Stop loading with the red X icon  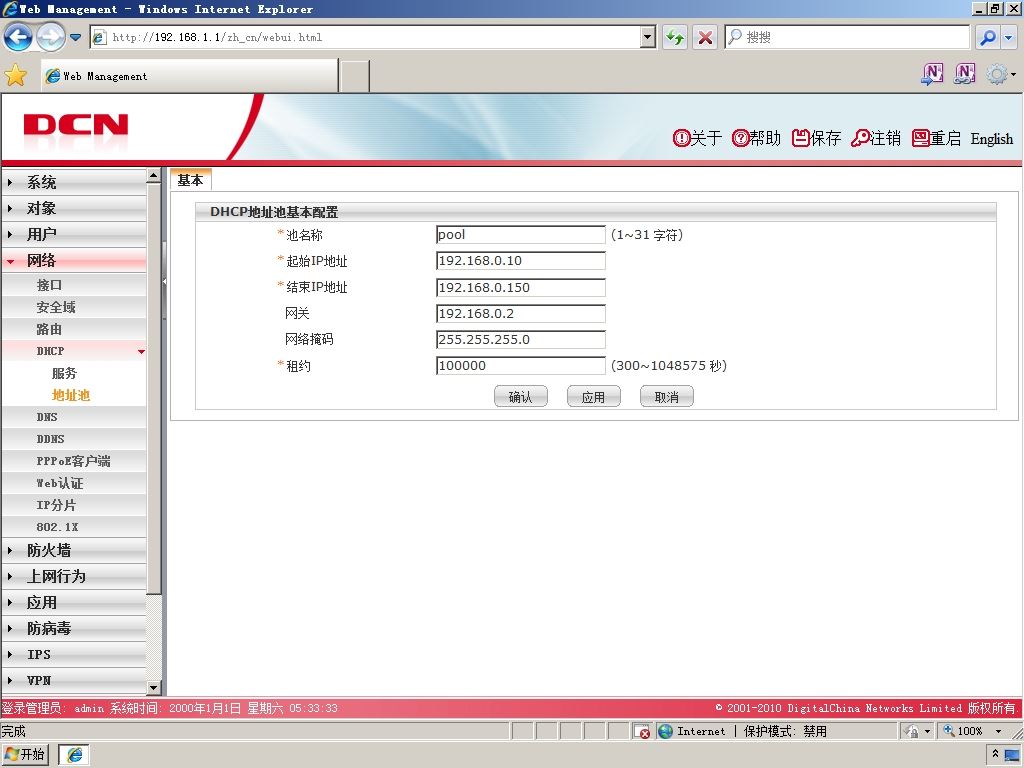(x=705, y=37)
